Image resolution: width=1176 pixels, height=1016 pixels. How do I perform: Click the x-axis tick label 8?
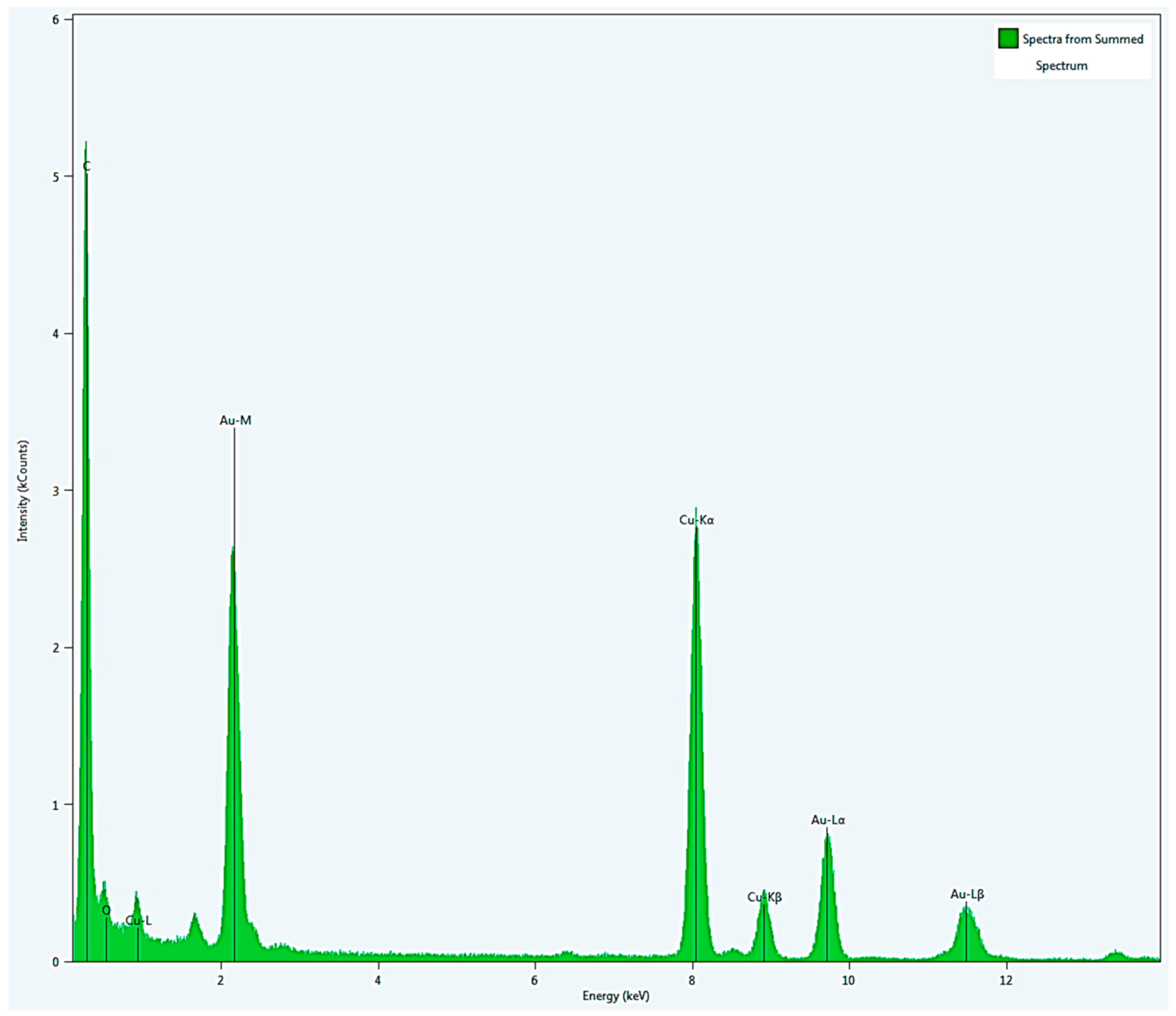[x=691, y=981]
